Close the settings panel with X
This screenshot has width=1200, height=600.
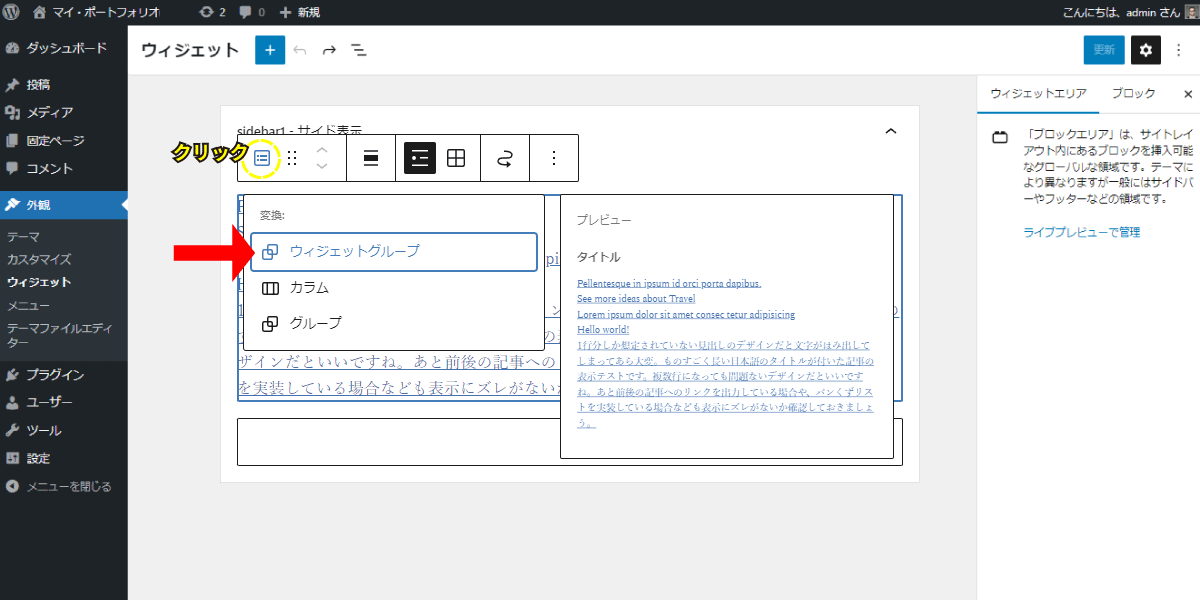click(x=1188, y=94)
